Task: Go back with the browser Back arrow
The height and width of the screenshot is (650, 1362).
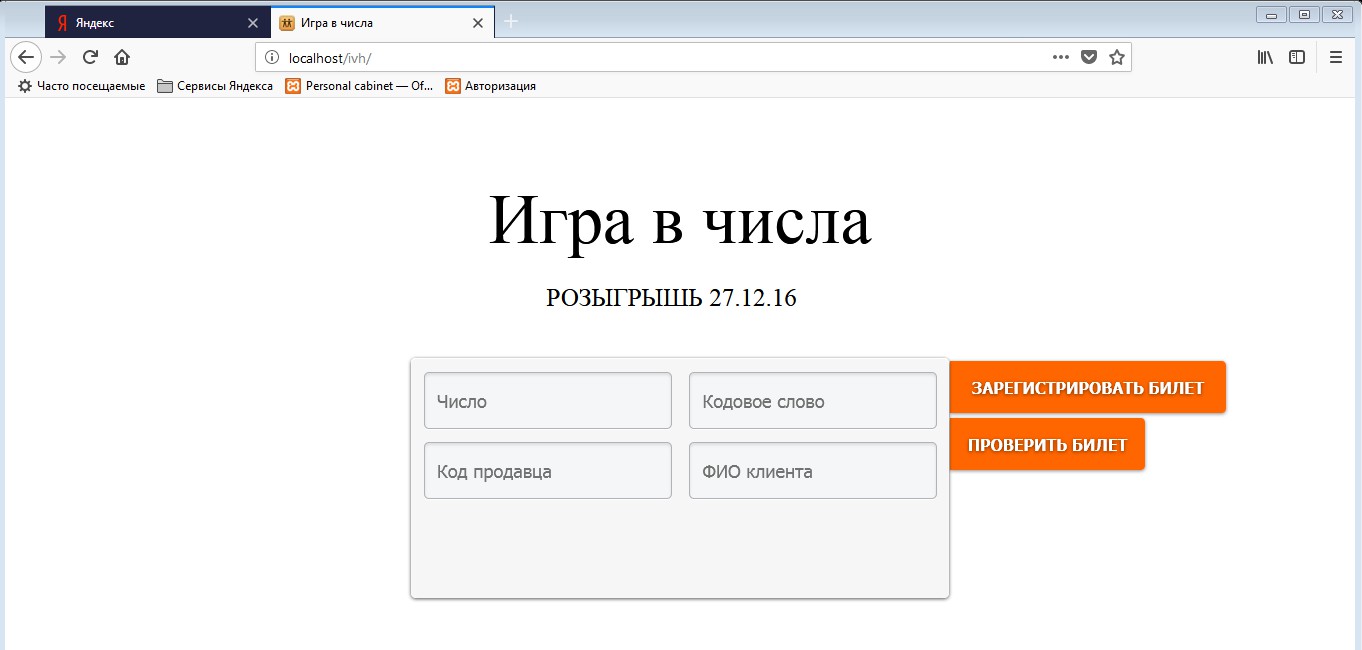Action: 26,57
